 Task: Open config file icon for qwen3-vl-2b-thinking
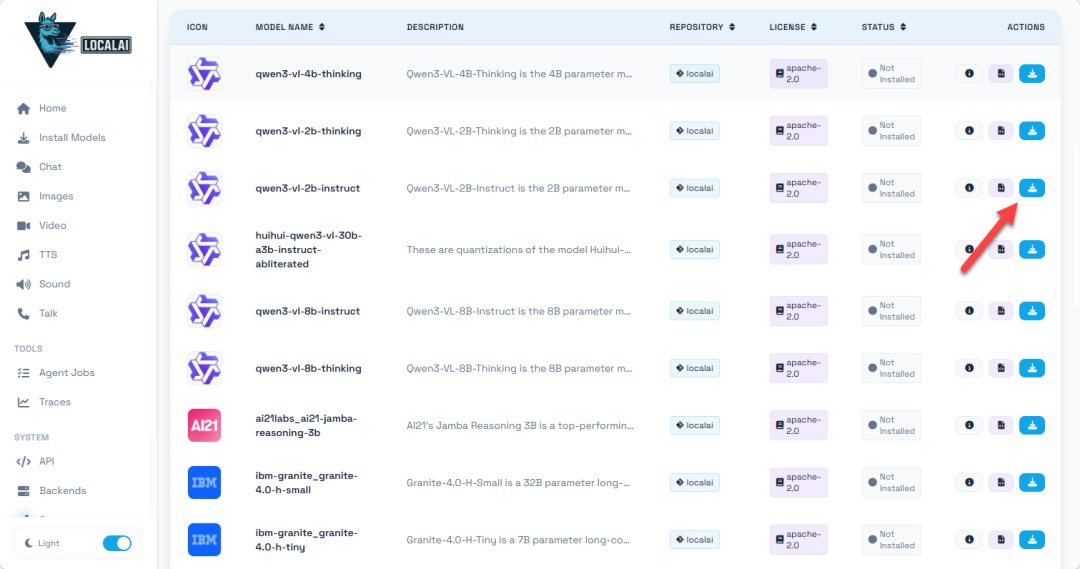click(x=1000, y=131)
